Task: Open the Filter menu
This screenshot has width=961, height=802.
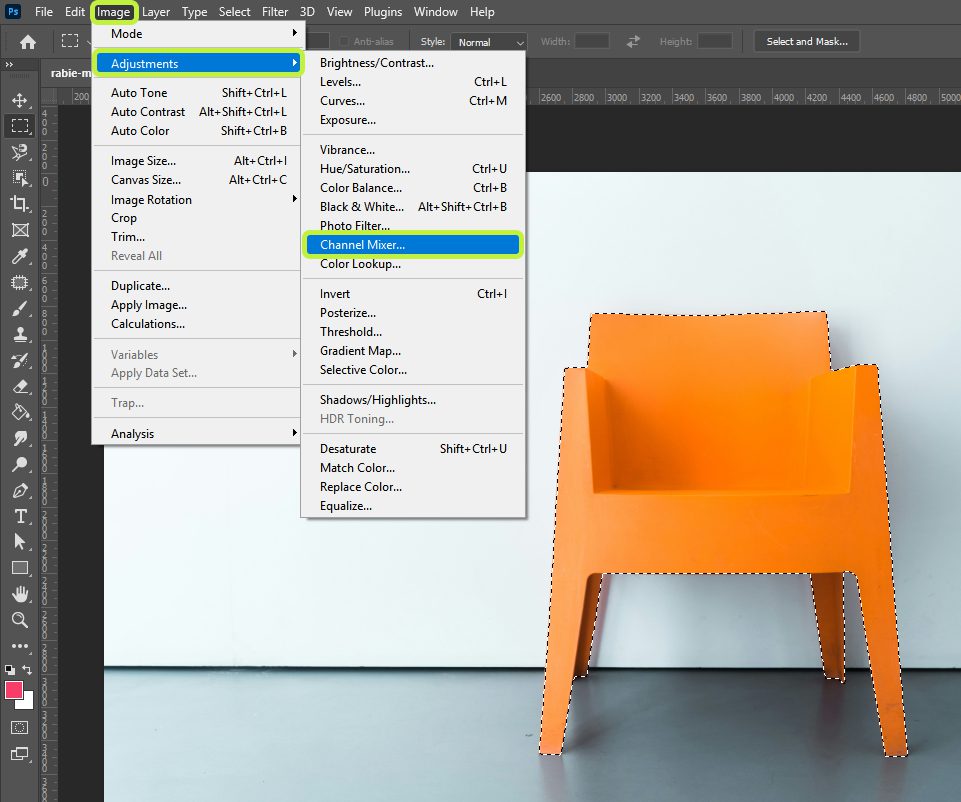Action: (x=275, y=12)
